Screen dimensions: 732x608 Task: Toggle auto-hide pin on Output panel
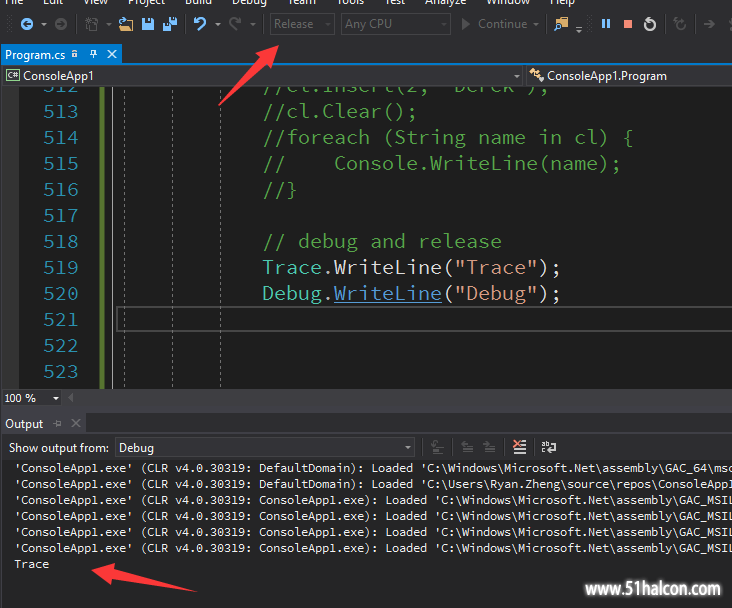(57, 424)
